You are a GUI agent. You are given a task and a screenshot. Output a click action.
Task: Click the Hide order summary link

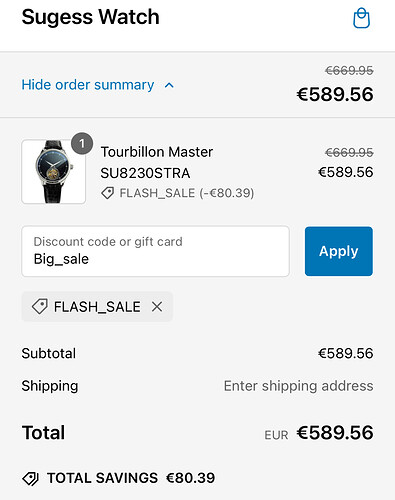click(x=88, y=85)
